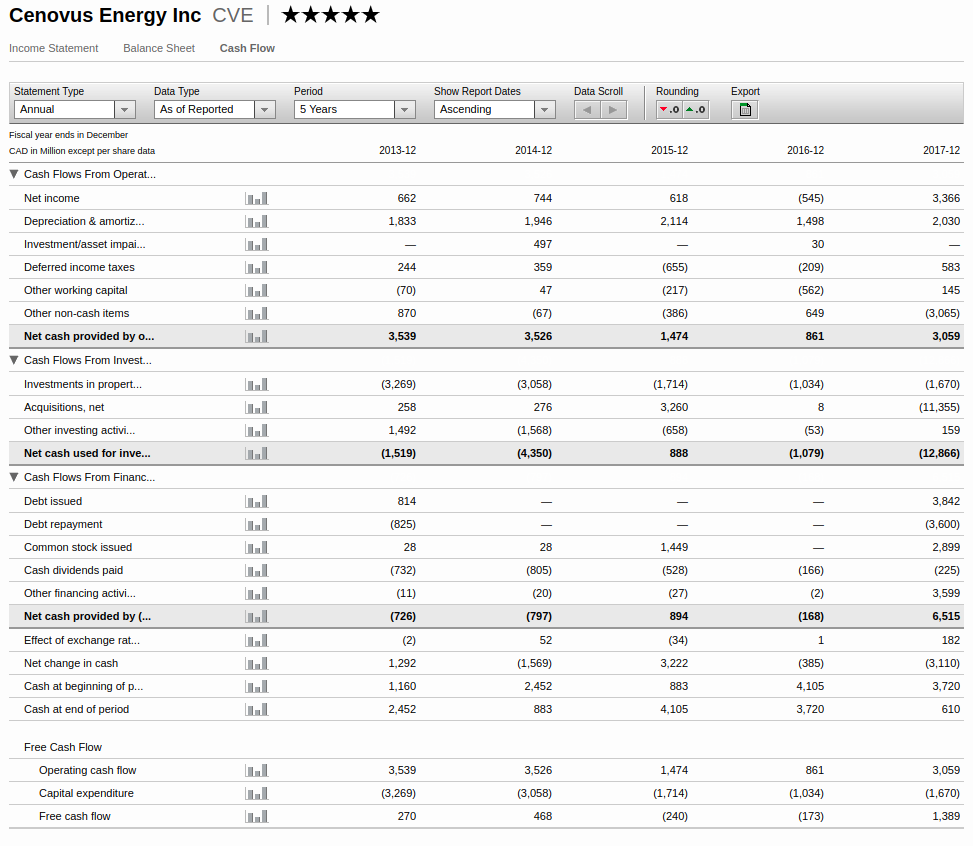Collapse the Cash Flows From Financ... section
The height and width of the screenshot is (846, 973).
click(x=14, y=477)
